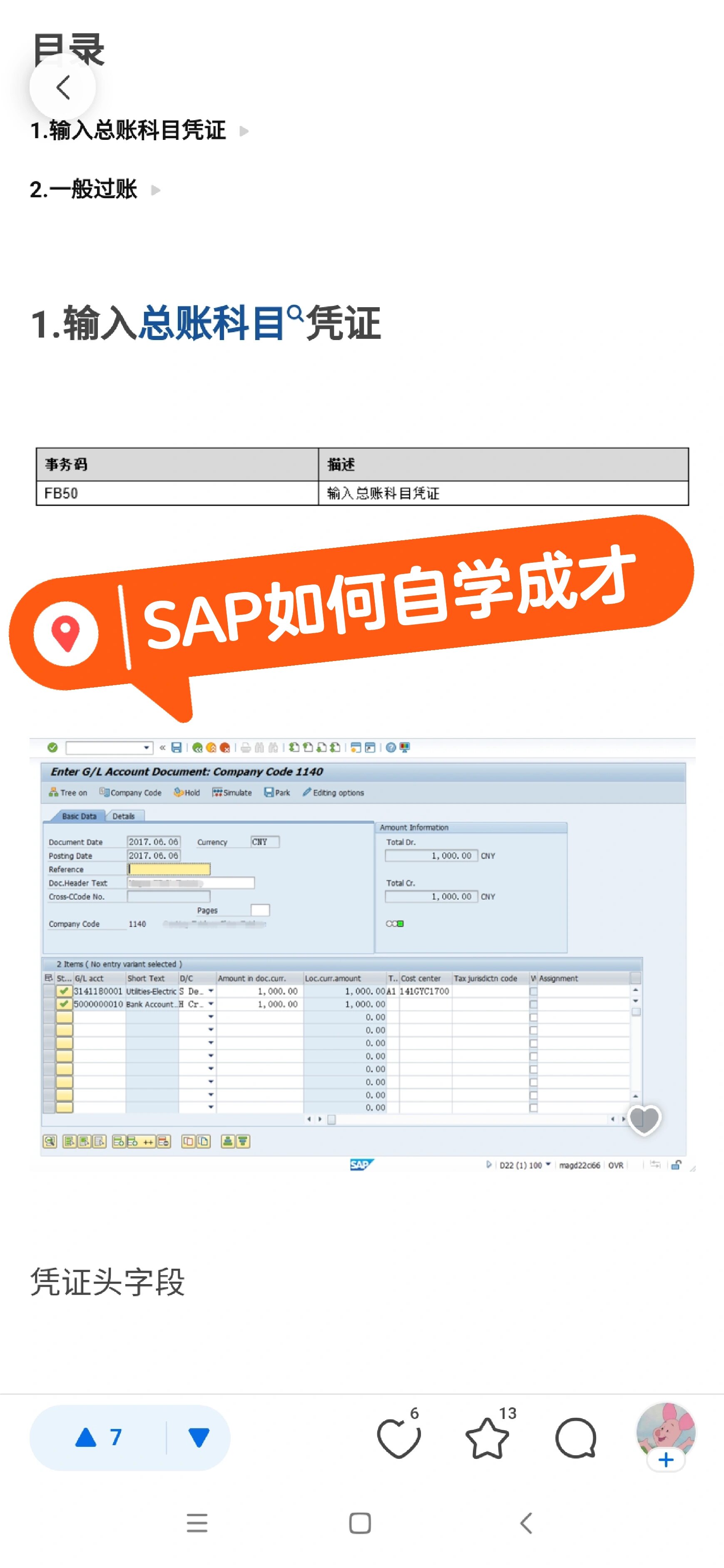Click Tree on in SAP application toolbar
The width and height of the screenshot is (724, 1568).
pos(68,793)
